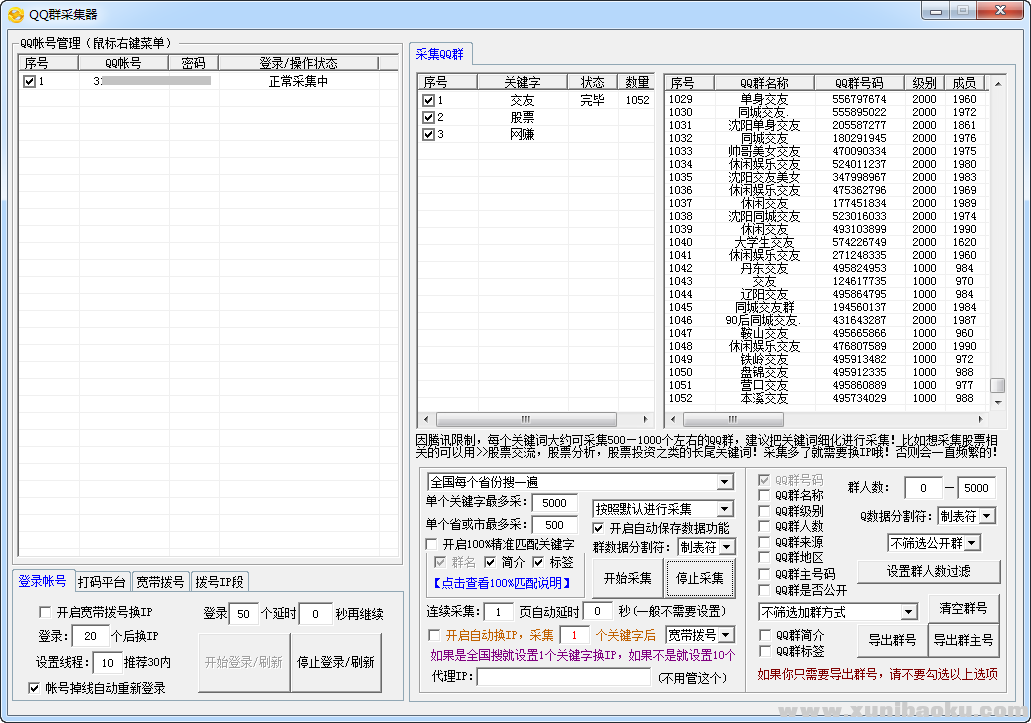Click right arrow of keyword list horizontal scrollbar
Screen dimensions: 1031x723
coord(648,420)
